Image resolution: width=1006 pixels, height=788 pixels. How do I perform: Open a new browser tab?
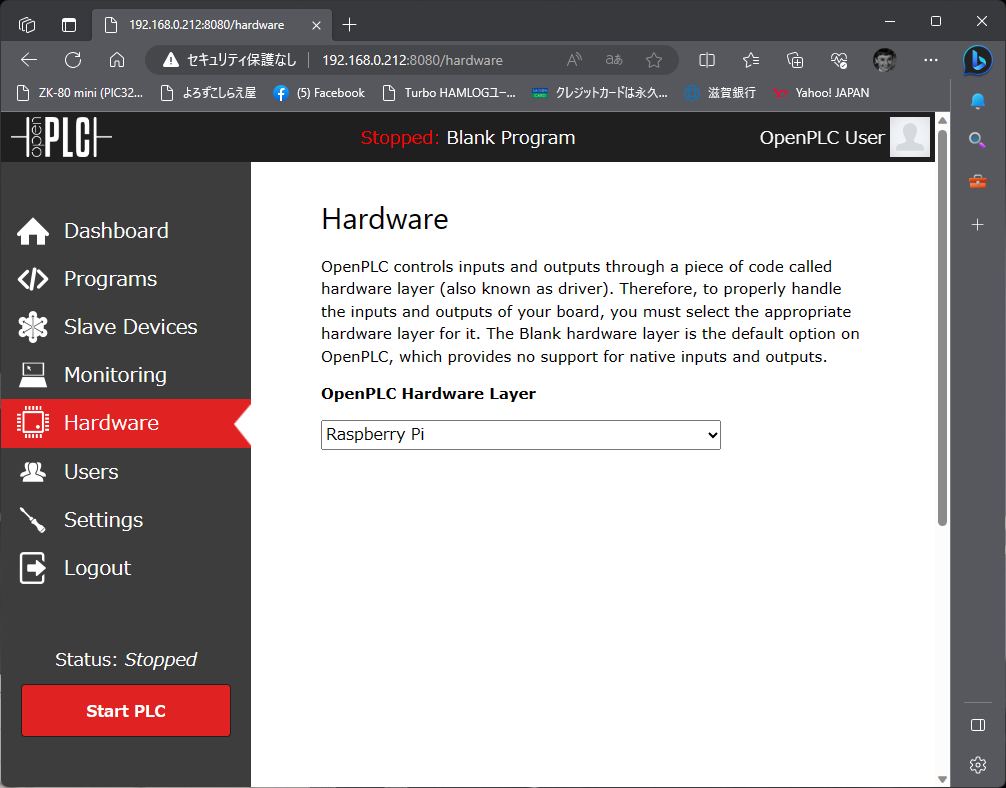tap(349, 25)
